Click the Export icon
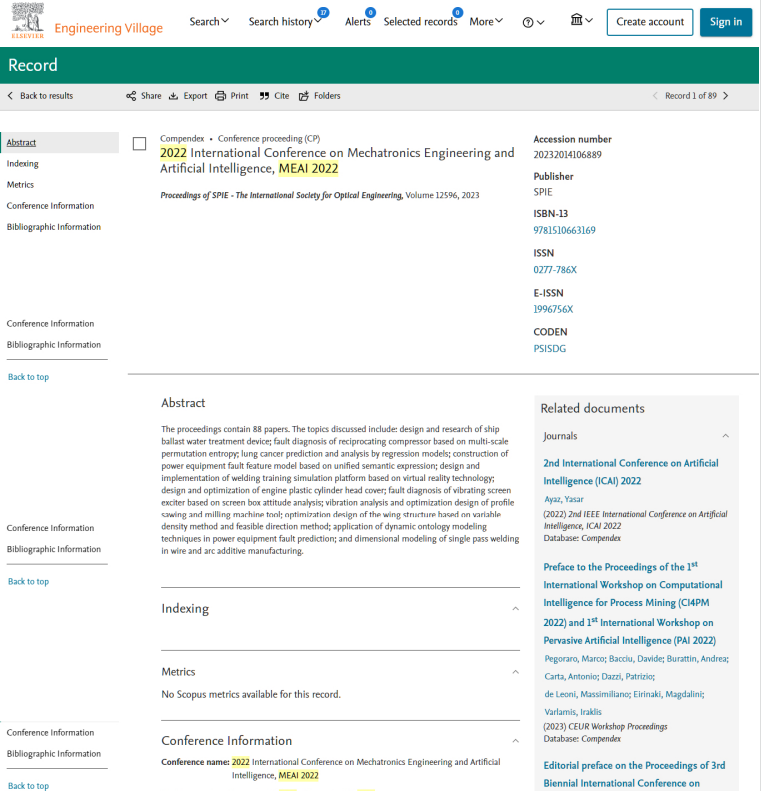 click(173, 96)
